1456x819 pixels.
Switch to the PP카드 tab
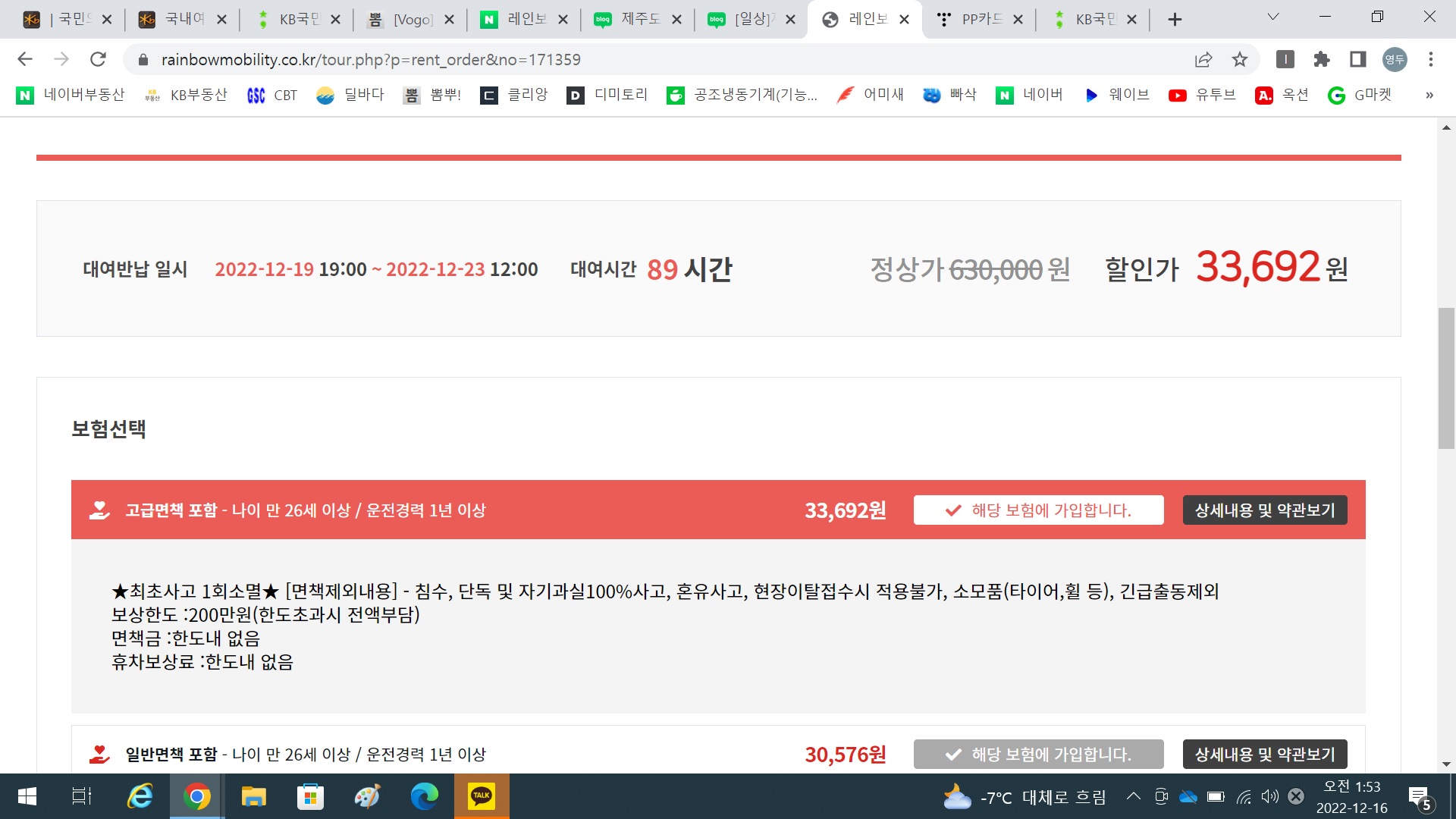click(978, 19)
